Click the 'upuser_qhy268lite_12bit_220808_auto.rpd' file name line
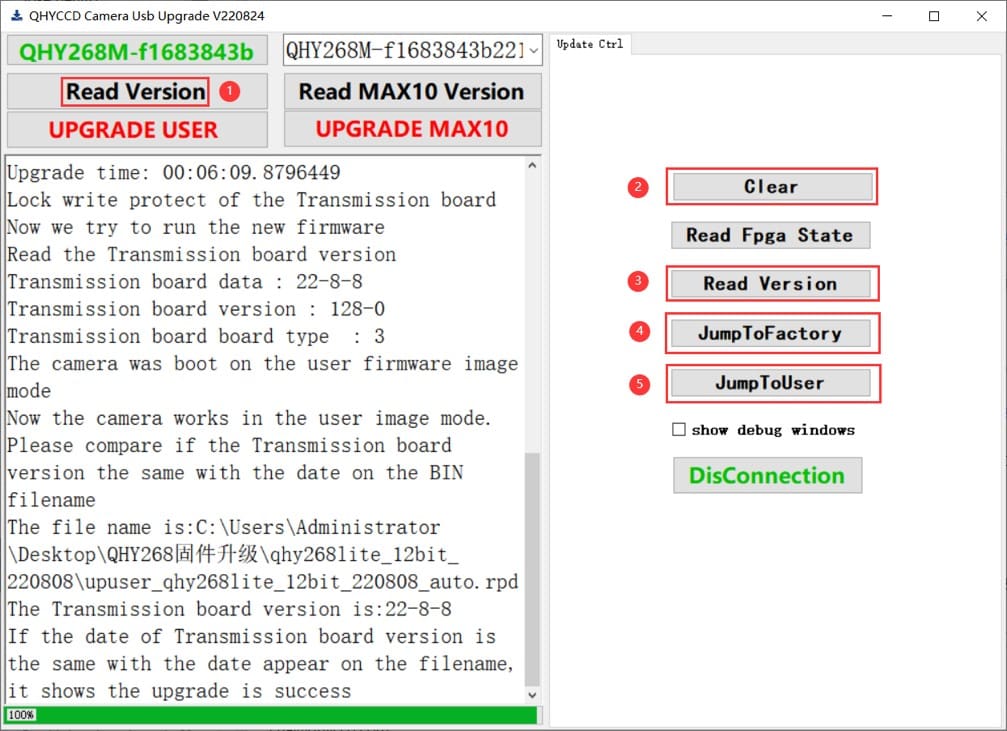This screenshot has height=731, width=1007. tap(263, 582)
